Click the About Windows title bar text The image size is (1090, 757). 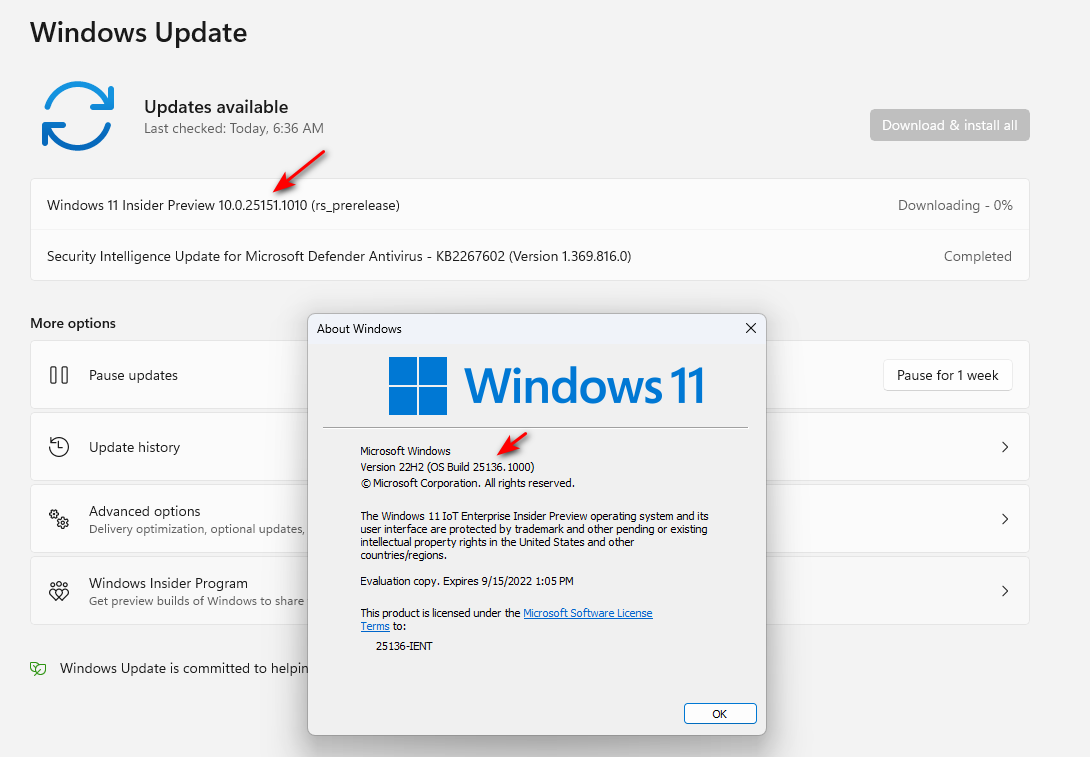tap(359, 329)
